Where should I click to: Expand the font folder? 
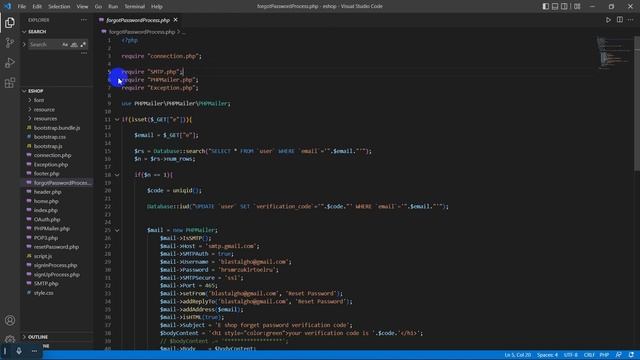(x=39, y=100)
